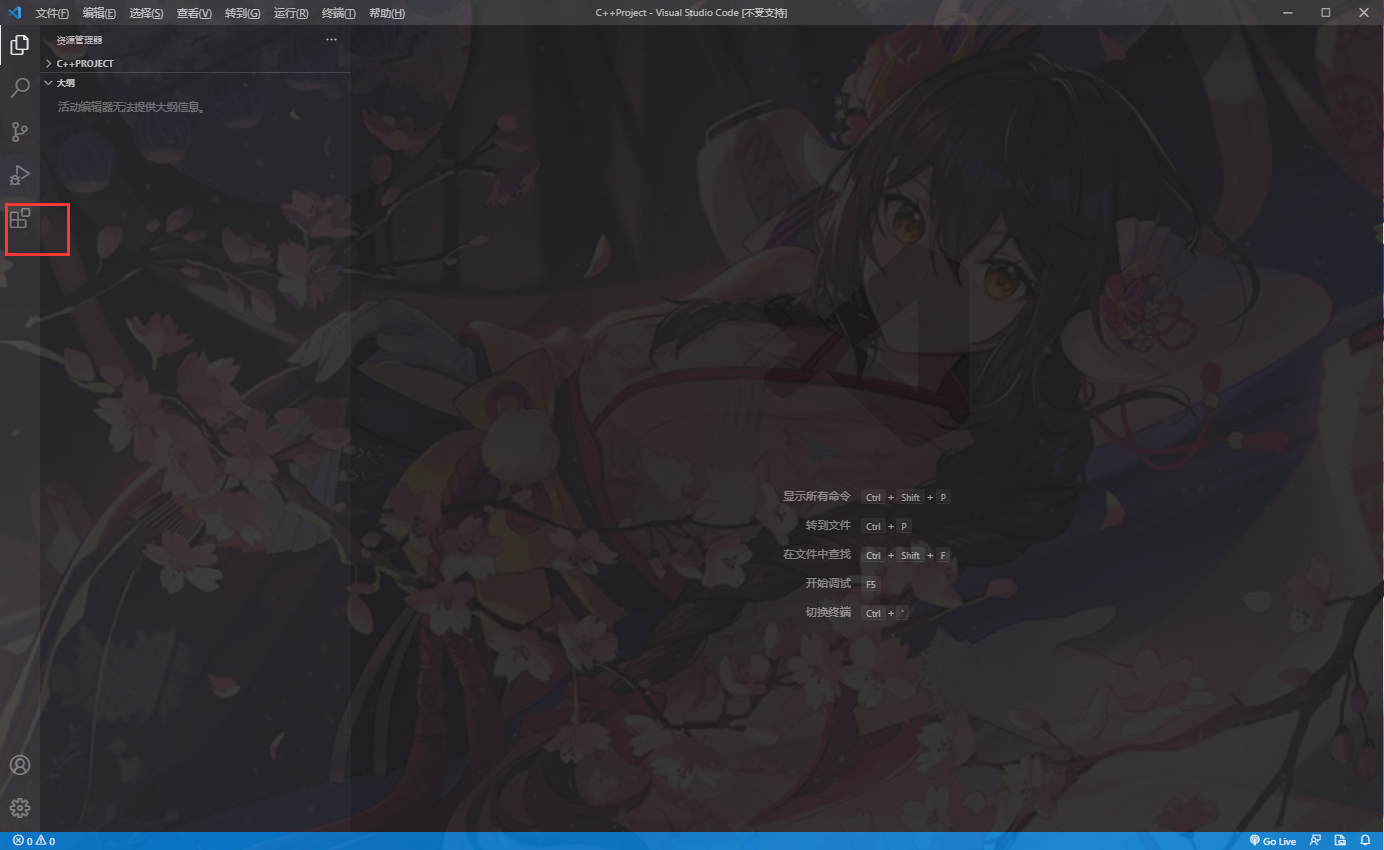Open the Manage gear icon

click(x=20, y=808)
